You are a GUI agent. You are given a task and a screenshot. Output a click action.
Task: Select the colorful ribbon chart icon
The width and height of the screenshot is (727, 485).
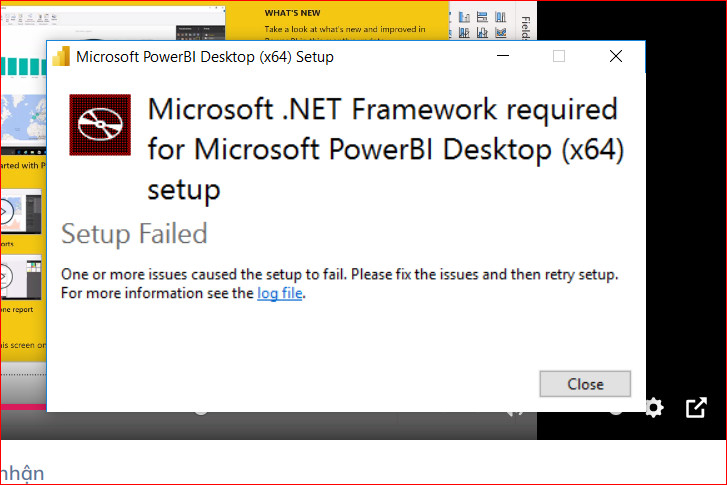(501, 32)
